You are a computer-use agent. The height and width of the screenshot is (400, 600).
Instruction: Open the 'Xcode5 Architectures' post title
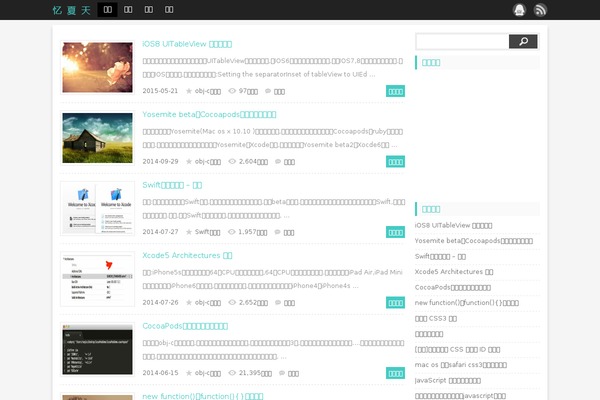click(188, 255)
